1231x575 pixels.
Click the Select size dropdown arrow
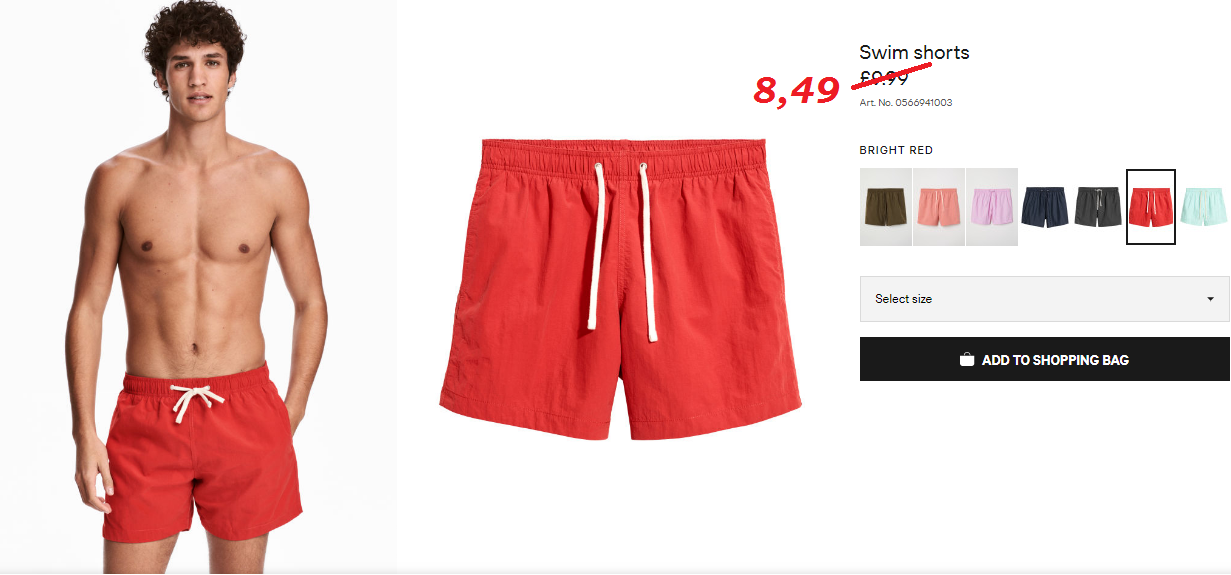click(1210, 299)
